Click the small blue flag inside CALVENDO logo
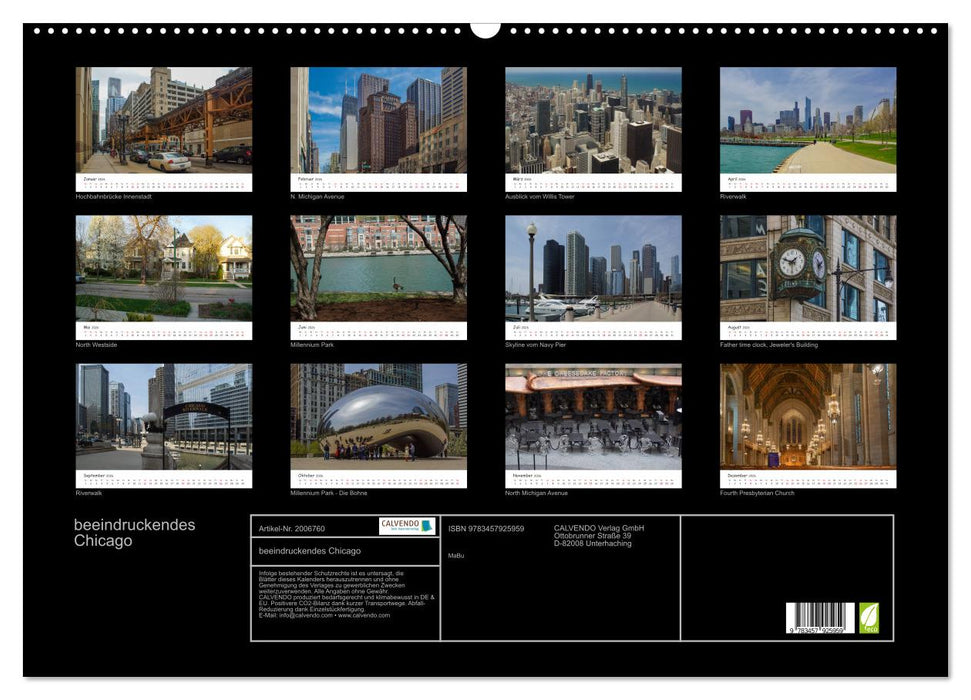This screenshot has height=700, width=971. [x=428, y=526]
